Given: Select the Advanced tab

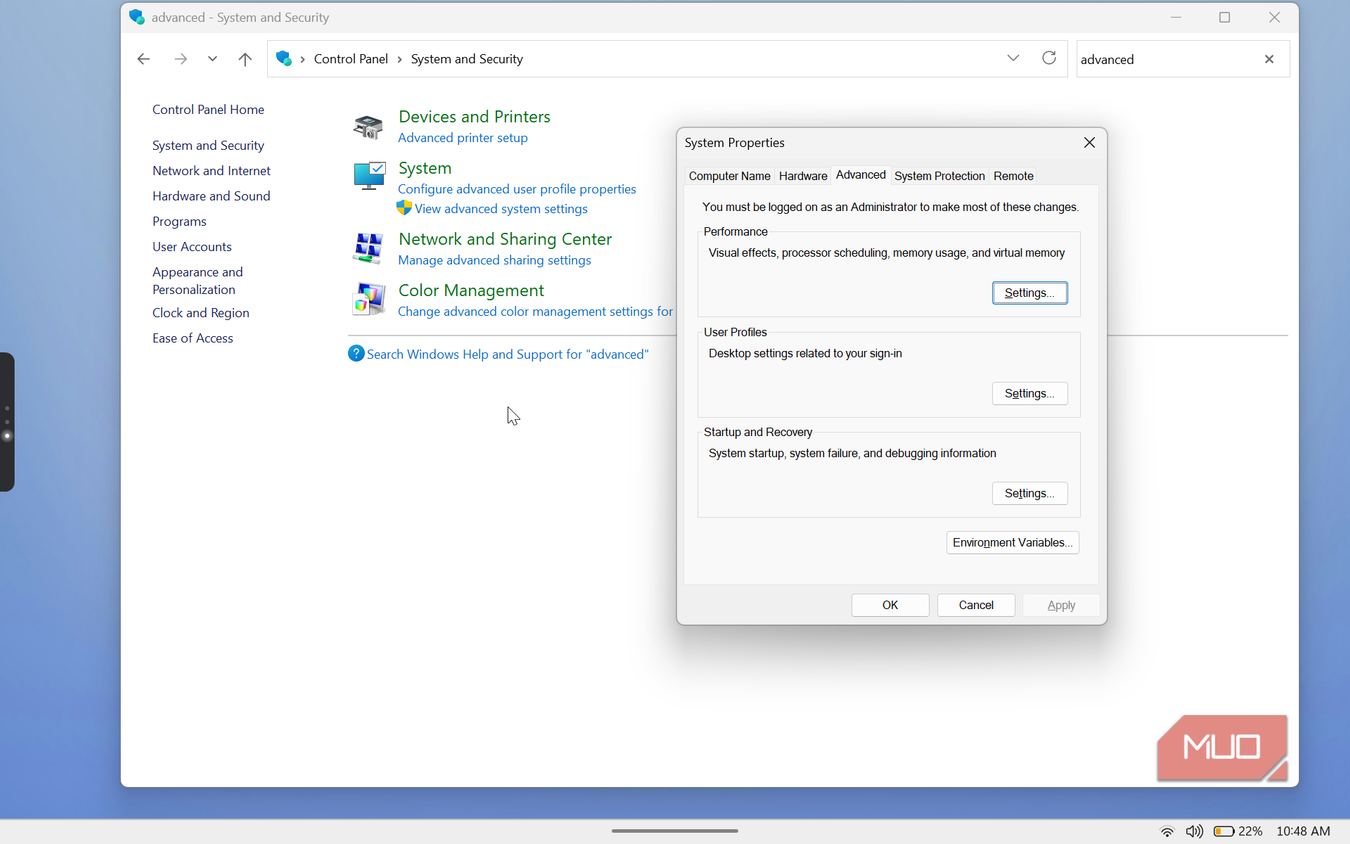Looking at the screenshot, I should 860,175.
